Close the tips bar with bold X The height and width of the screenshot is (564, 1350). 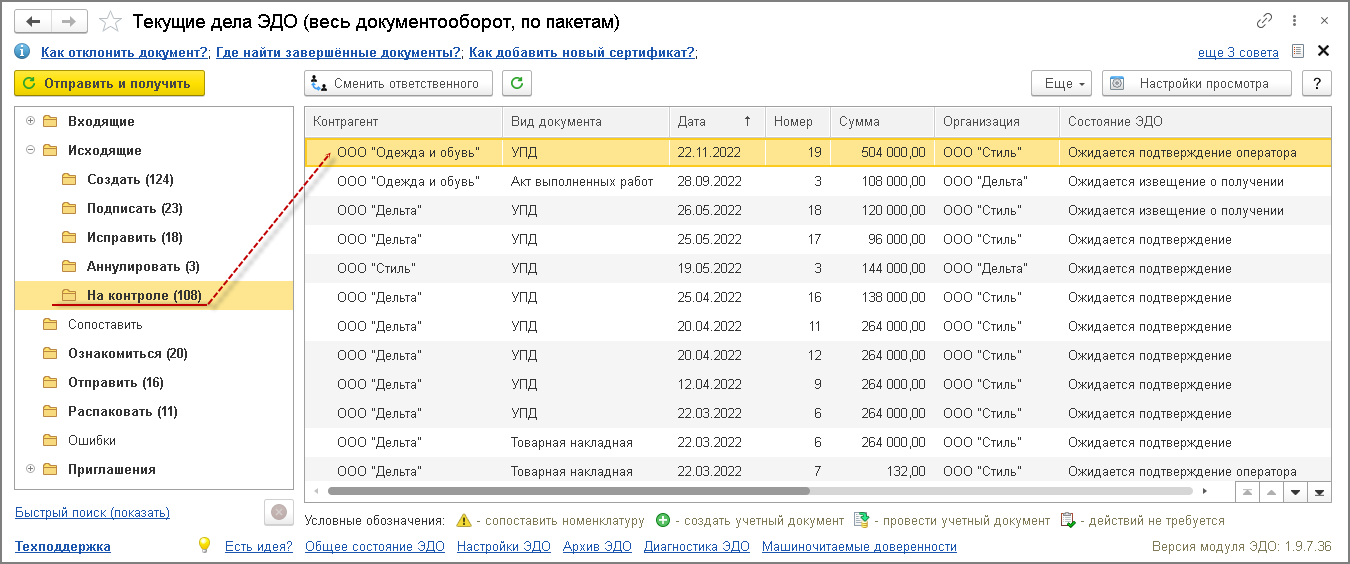pyautogui.click(x=1323, y=51)
